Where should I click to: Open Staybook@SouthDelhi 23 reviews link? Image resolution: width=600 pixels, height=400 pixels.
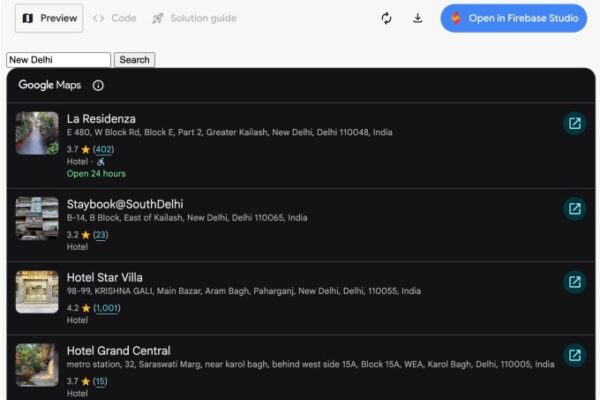pos(100,235)
